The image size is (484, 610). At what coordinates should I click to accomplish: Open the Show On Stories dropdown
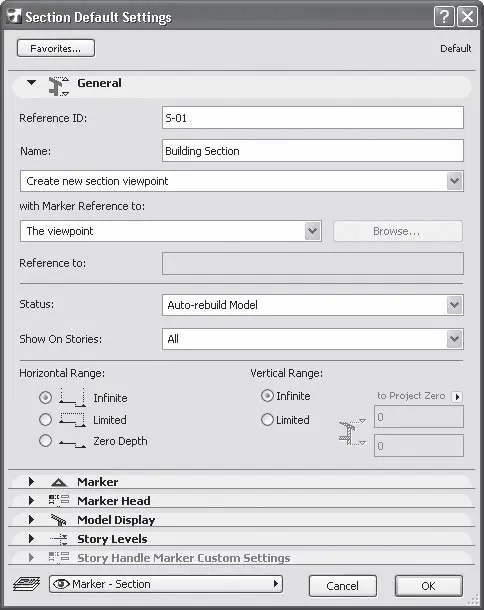(312, 339)
